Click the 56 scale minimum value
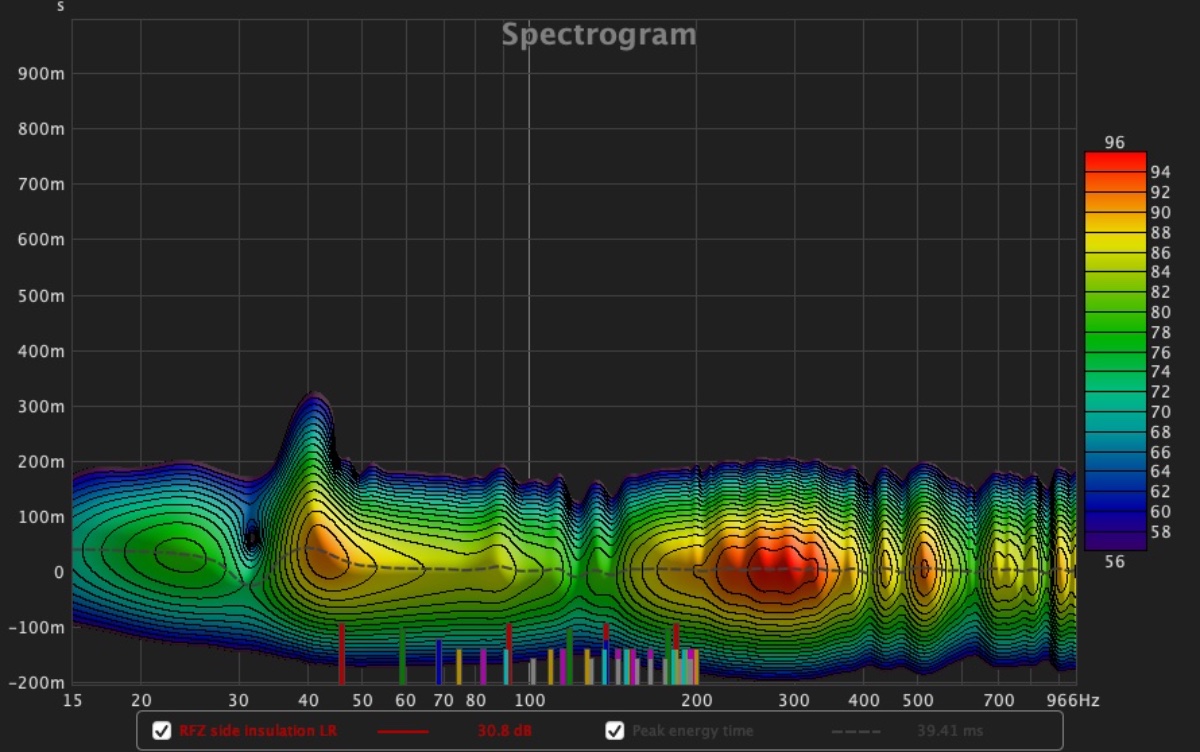Image resolution: width=1200 pixels, height=752 pixels. (1114, 562)
